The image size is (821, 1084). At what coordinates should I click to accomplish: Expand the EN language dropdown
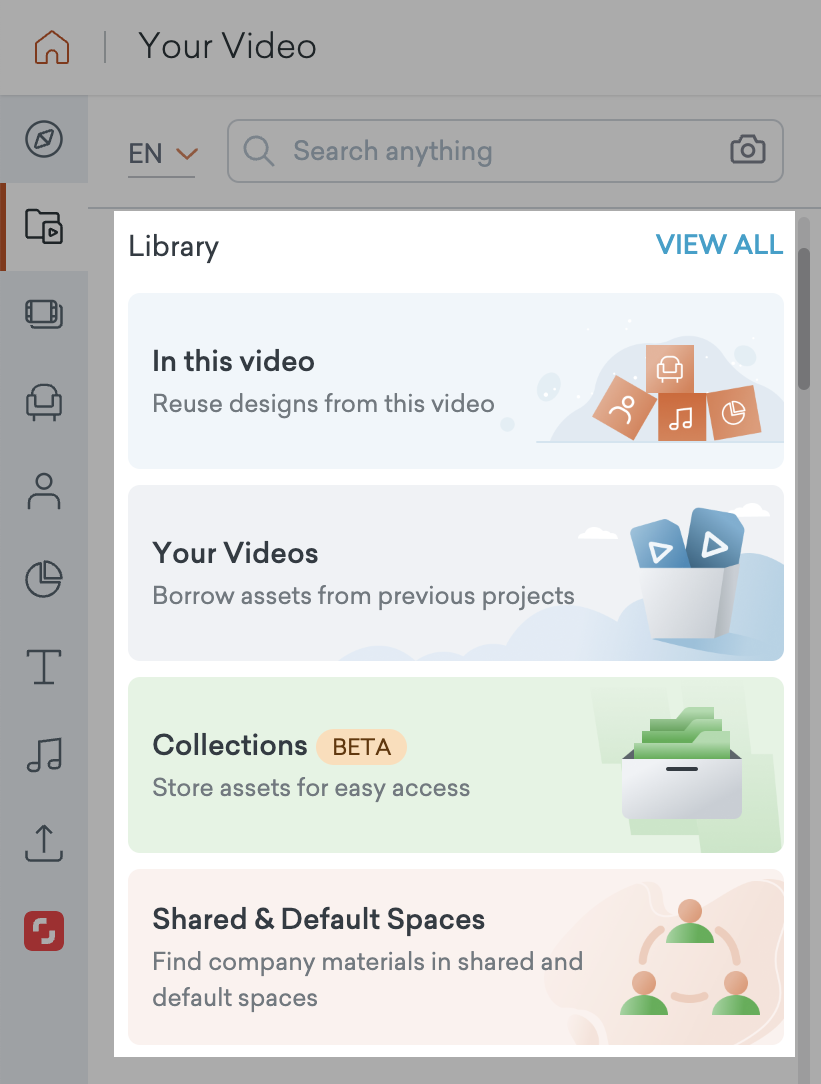click(x=162, y=153)
